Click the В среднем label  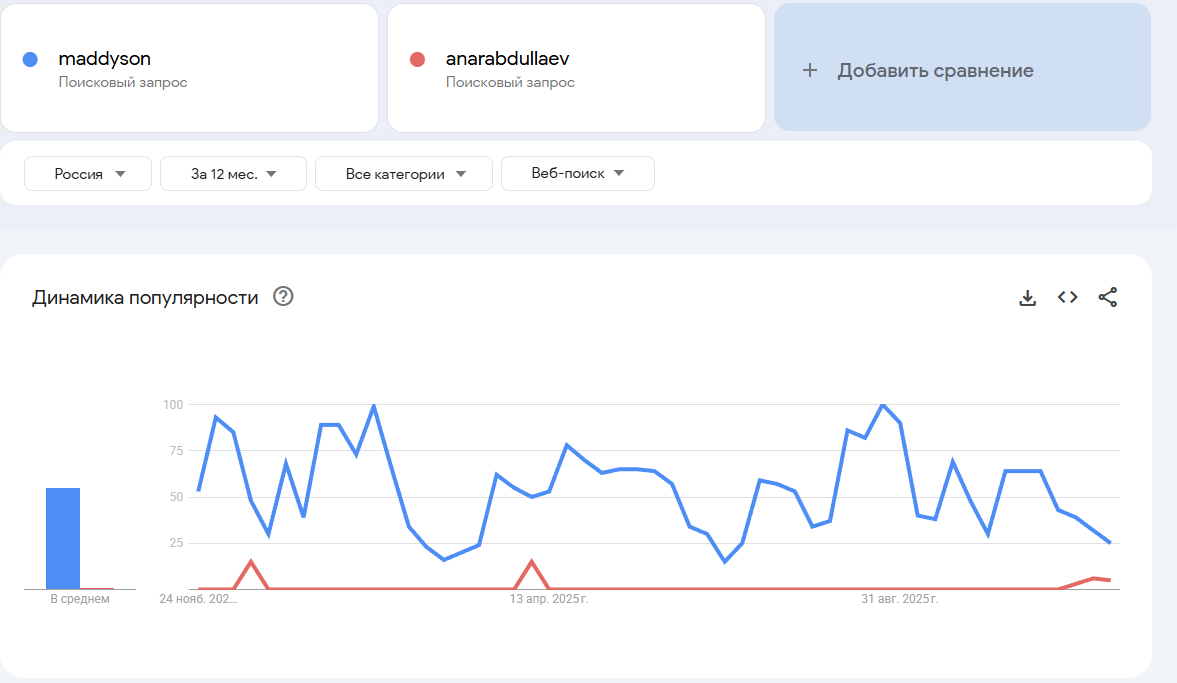pyautogui.click(x=80, y=599)
